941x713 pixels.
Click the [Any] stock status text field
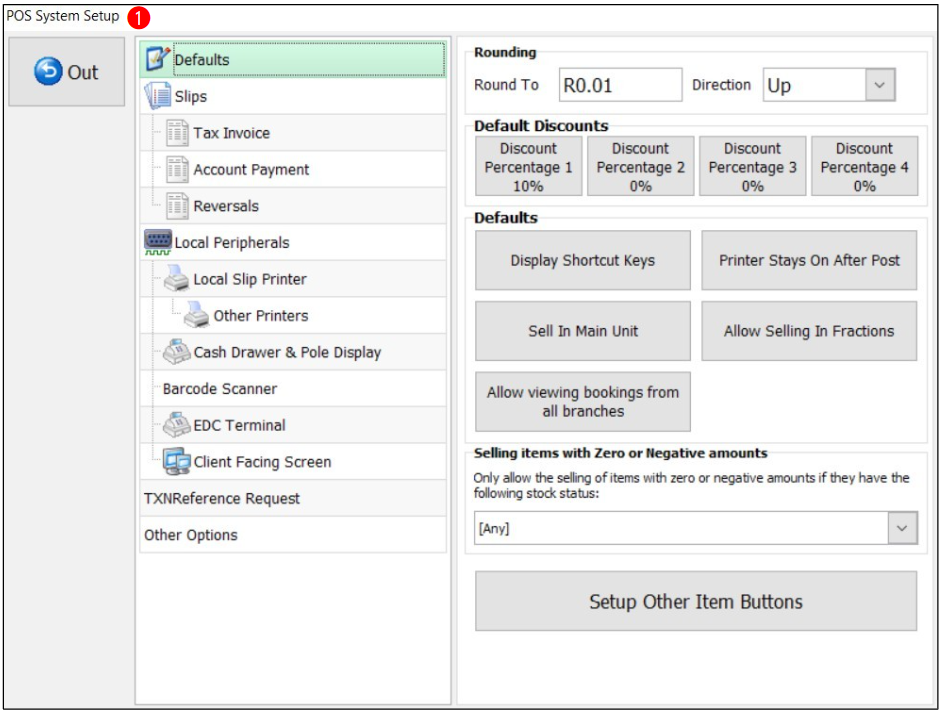(x=681, y=528)
